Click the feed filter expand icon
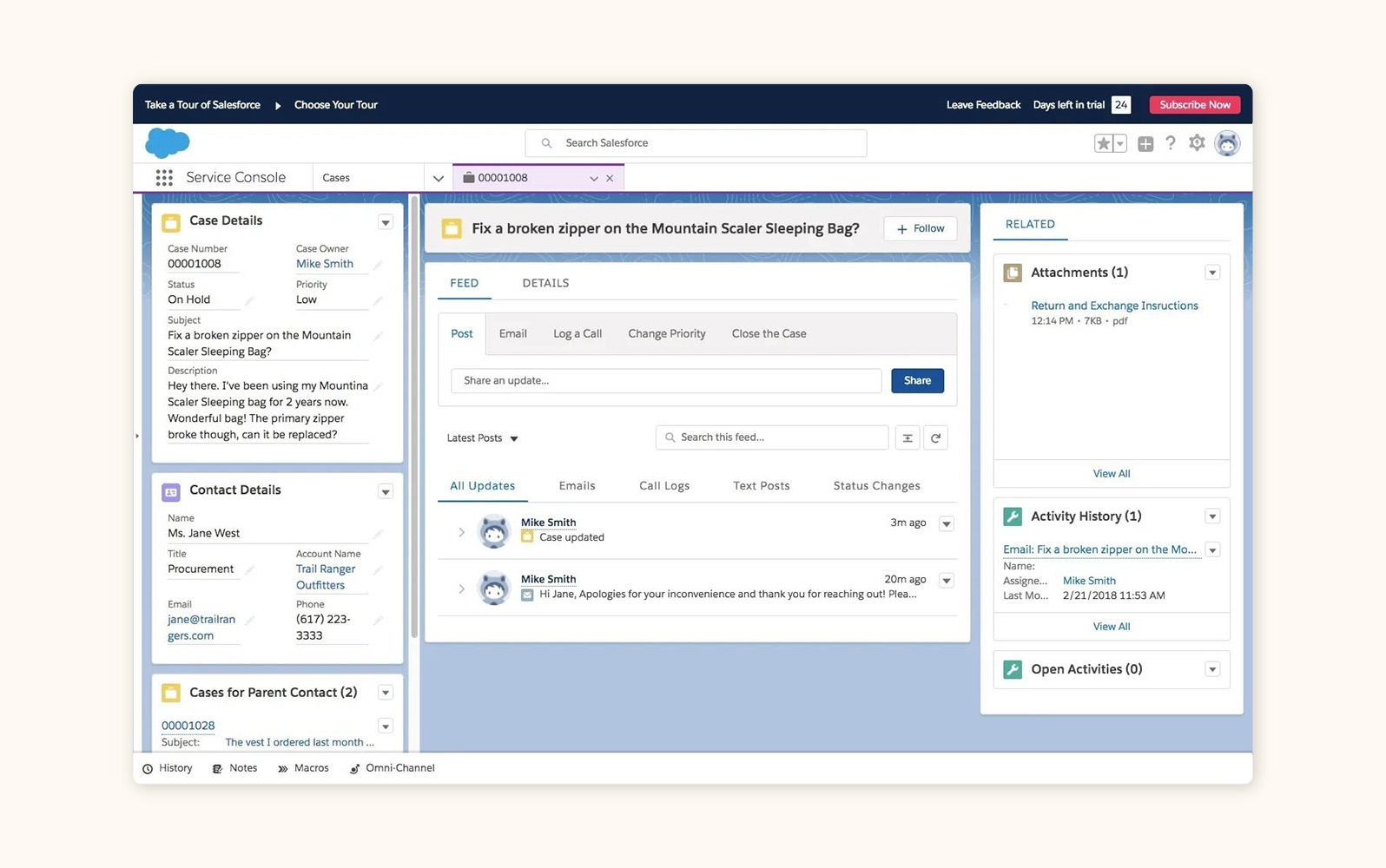Screen dimensions: 1386x868 point(907,438)
